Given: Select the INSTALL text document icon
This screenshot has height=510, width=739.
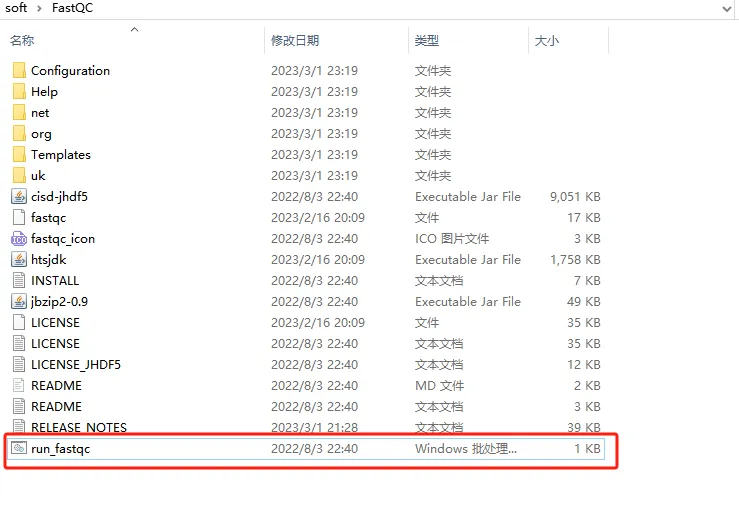Looking at the screenshot, I should tap(19, 281).
